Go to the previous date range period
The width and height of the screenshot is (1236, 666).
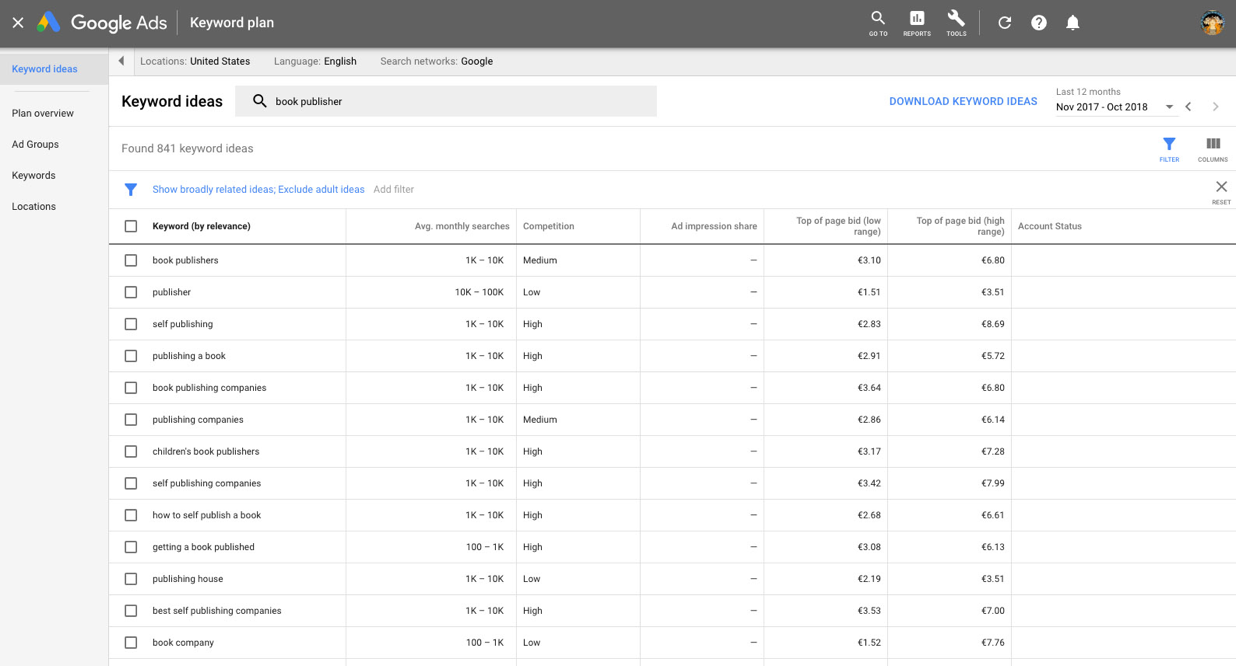point(1189,107)
